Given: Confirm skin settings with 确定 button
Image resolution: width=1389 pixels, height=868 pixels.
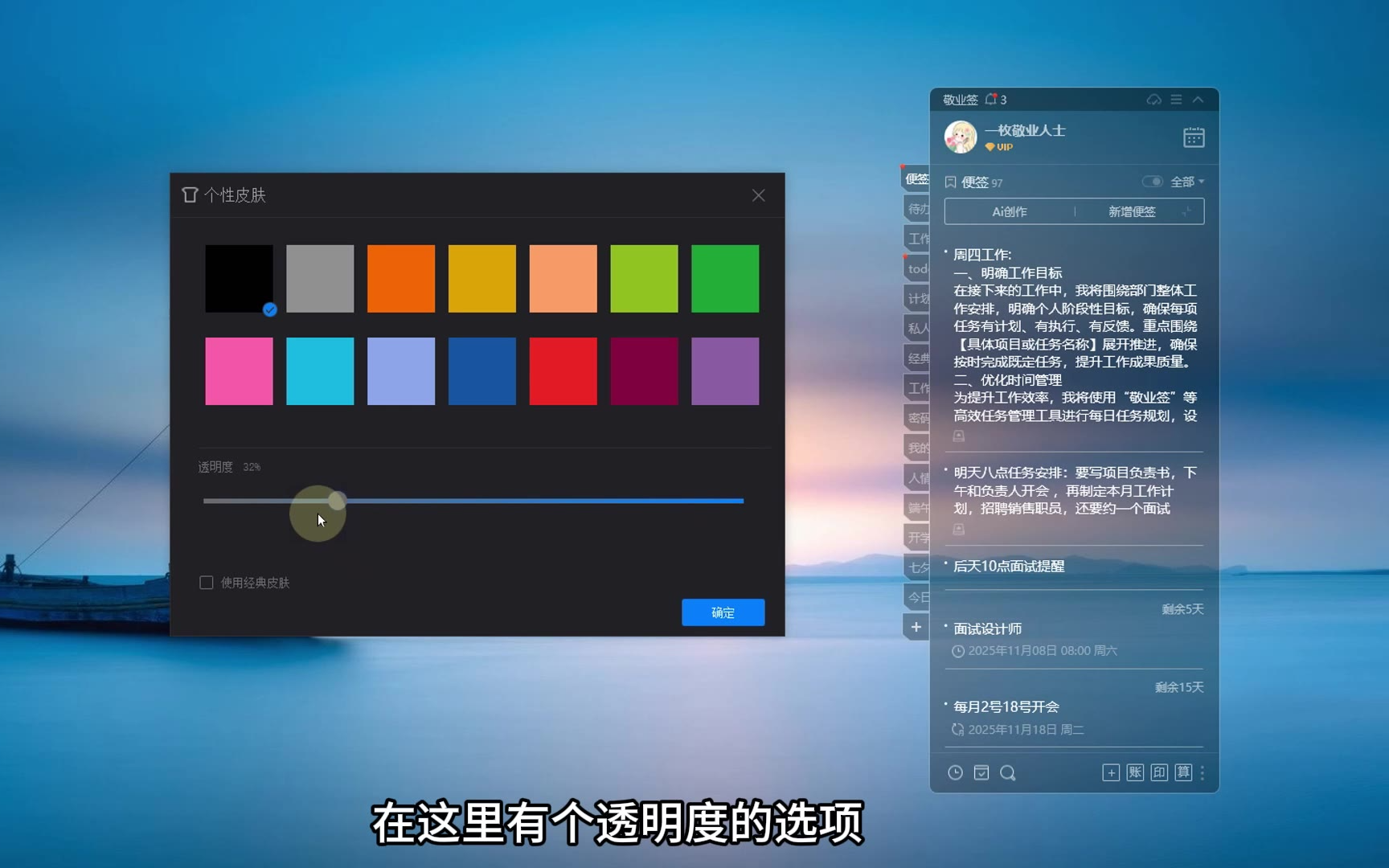Looking at the screenshot, I should [x=723, y=612].
